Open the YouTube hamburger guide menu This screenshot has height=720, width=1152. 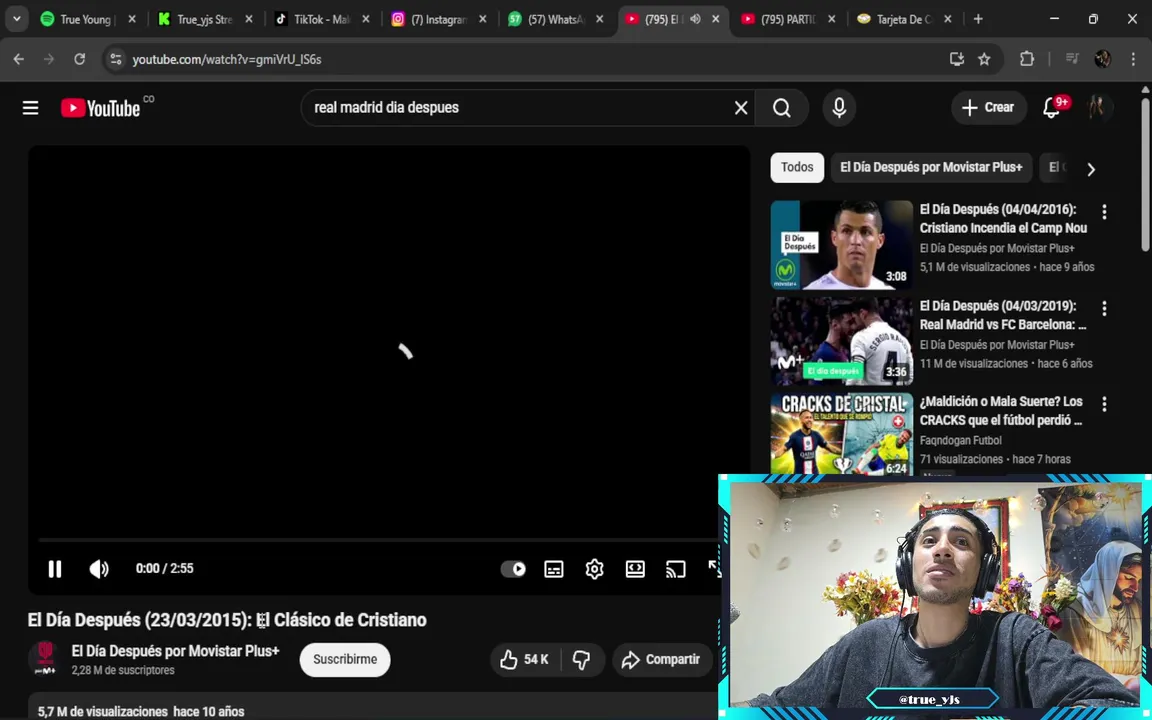tap(30, 108)
